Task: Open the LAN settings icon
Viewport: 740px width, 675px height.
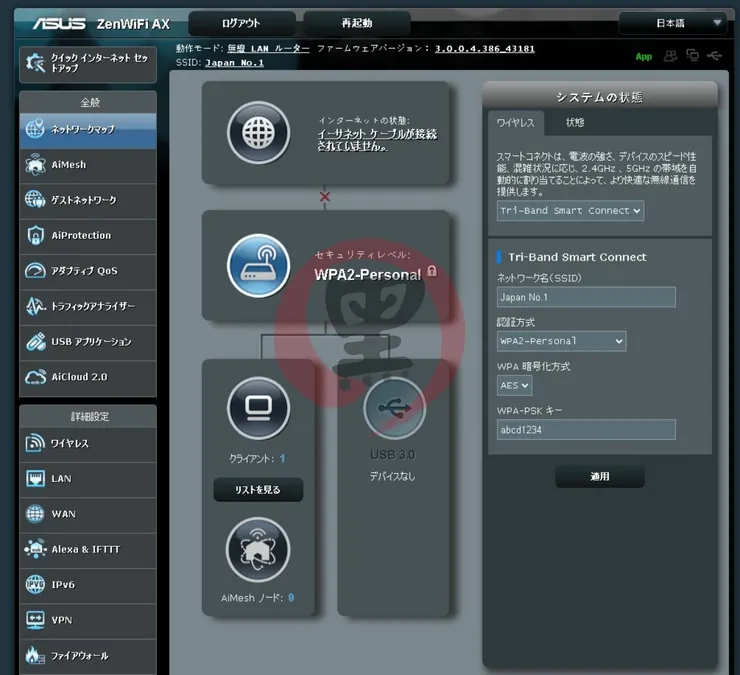Action: 35,478
